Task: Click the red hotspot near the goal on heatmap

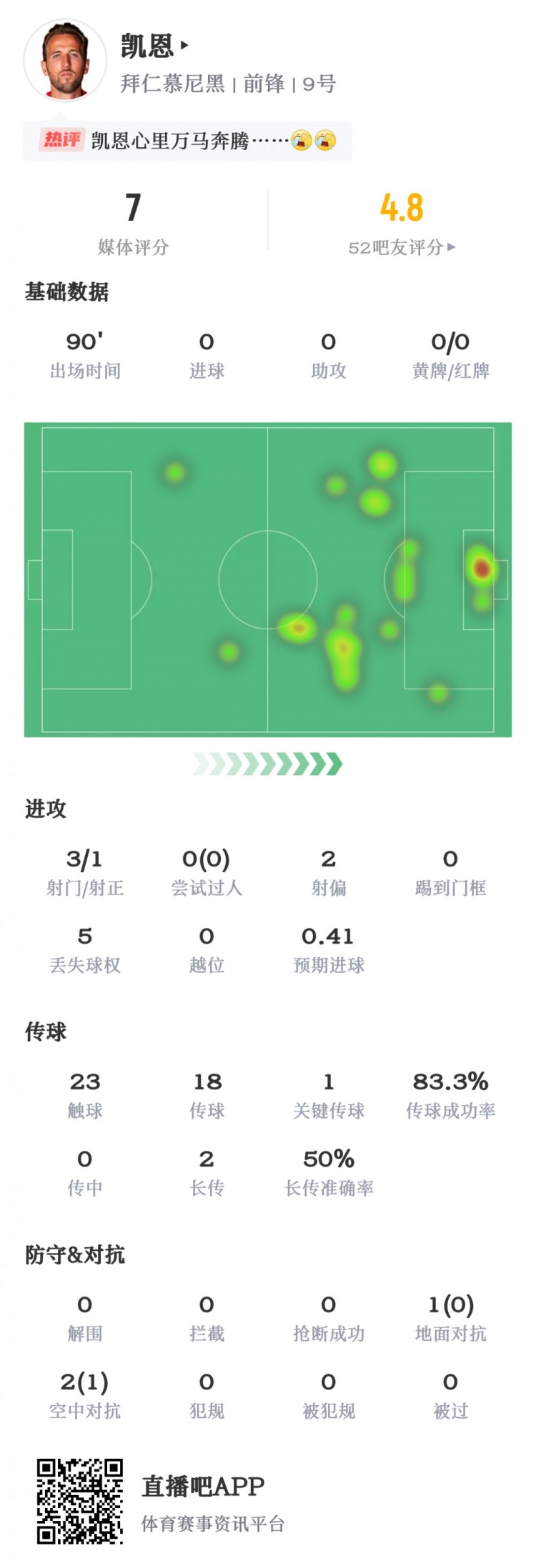Action: coord(481,569)
